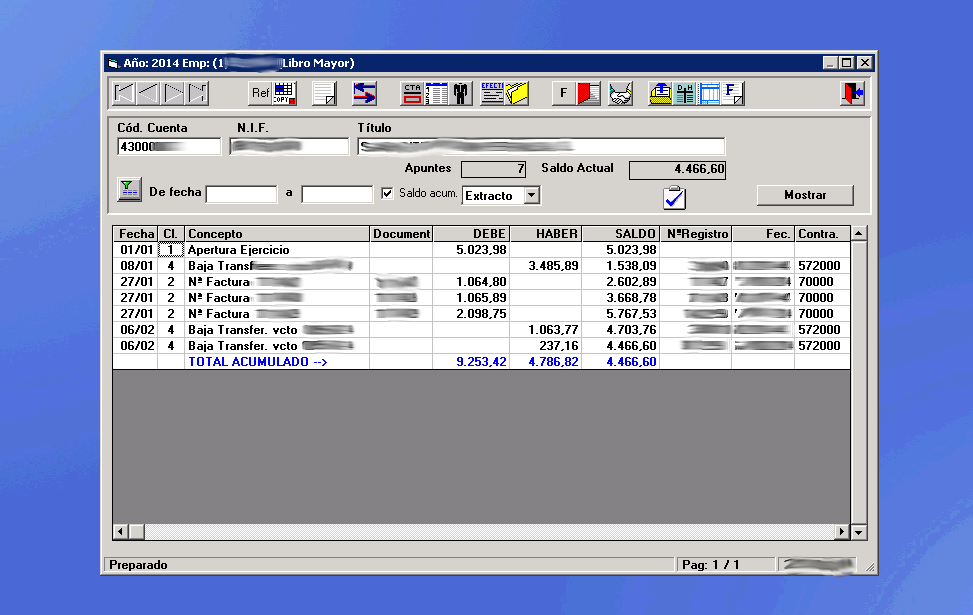The width and height of the screenshot is (973, 615).
Task: Click the Cód. Cuenta input field
Action: click(x=169, y=146)
